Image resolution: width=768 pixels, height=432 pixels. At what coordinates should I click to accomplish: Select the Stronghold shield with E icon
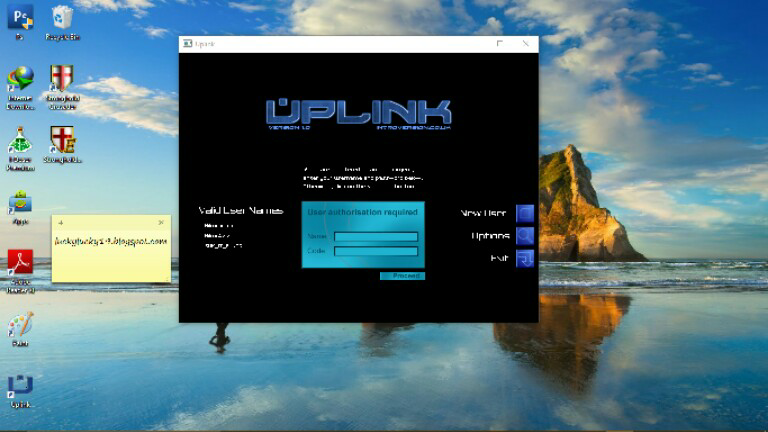pos(62,145)
